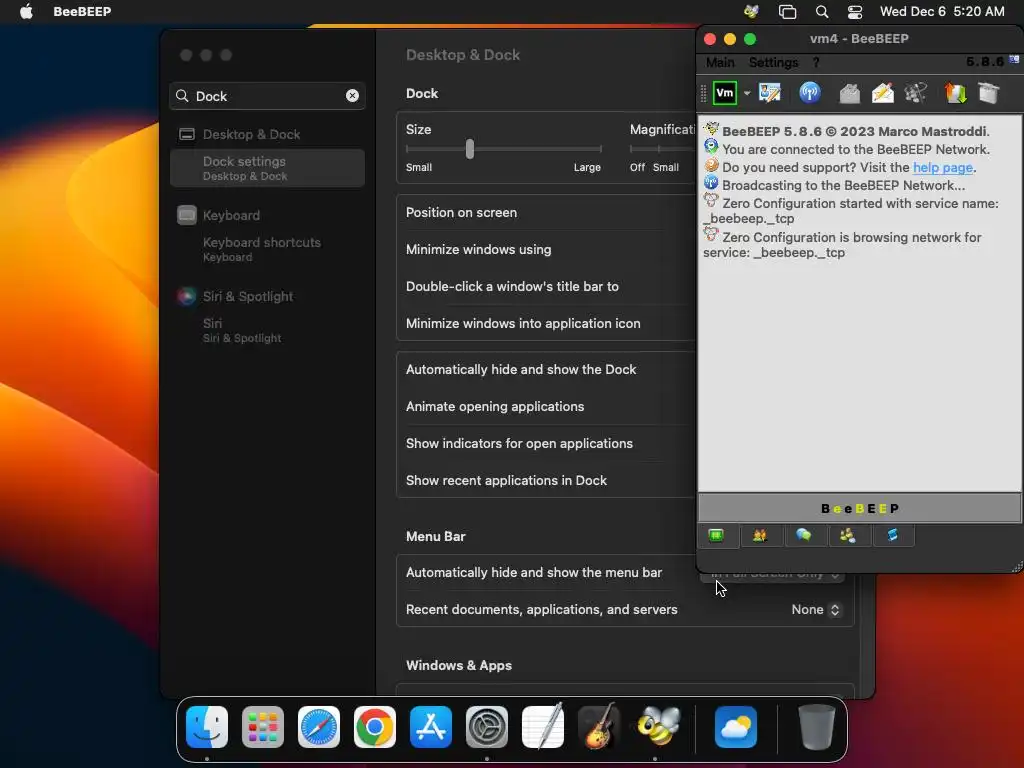Click the Dock Size slider handle
This screenshot has width=1024, height=768.
(470, 149)
